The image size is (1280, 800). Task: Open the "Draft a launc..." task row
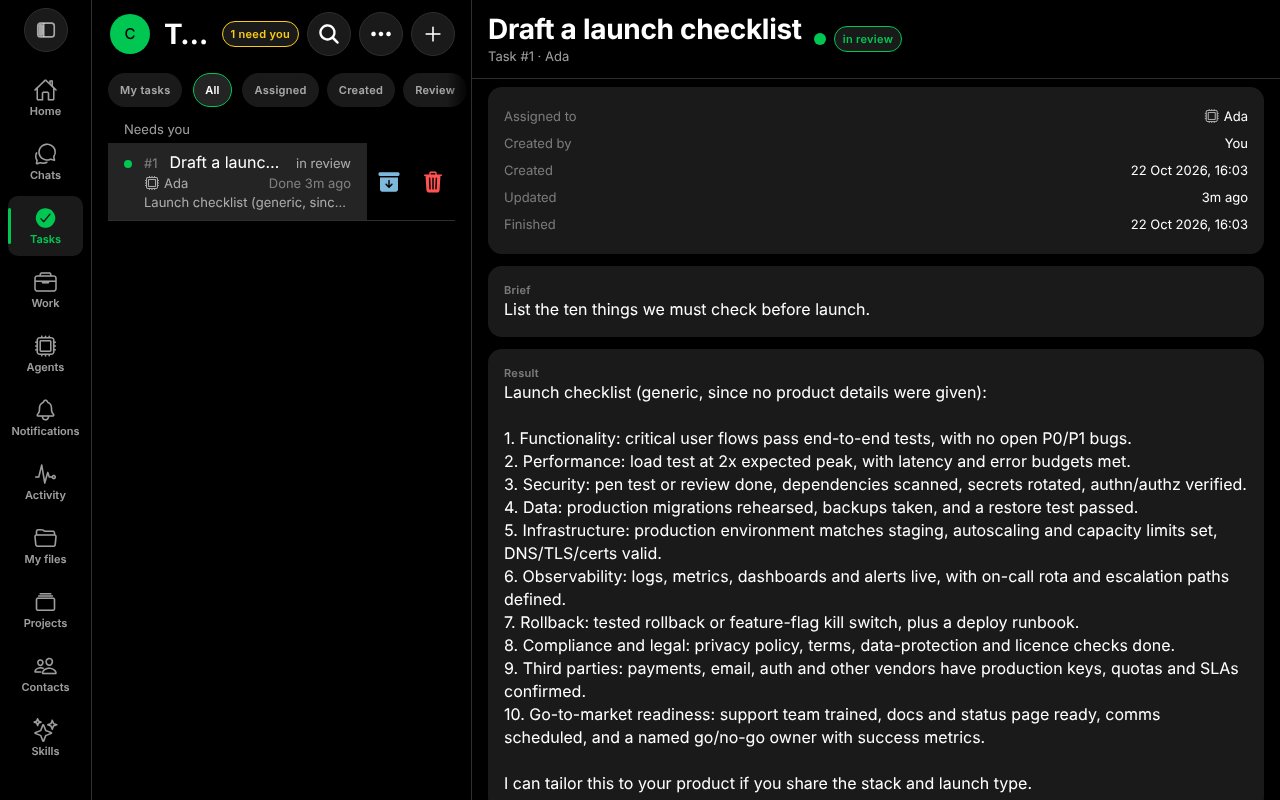tap(237, 182)
